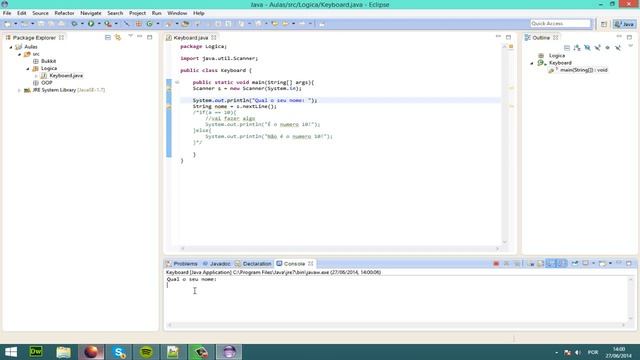Open Spotify from the taskbar

[x=146, y=351]
